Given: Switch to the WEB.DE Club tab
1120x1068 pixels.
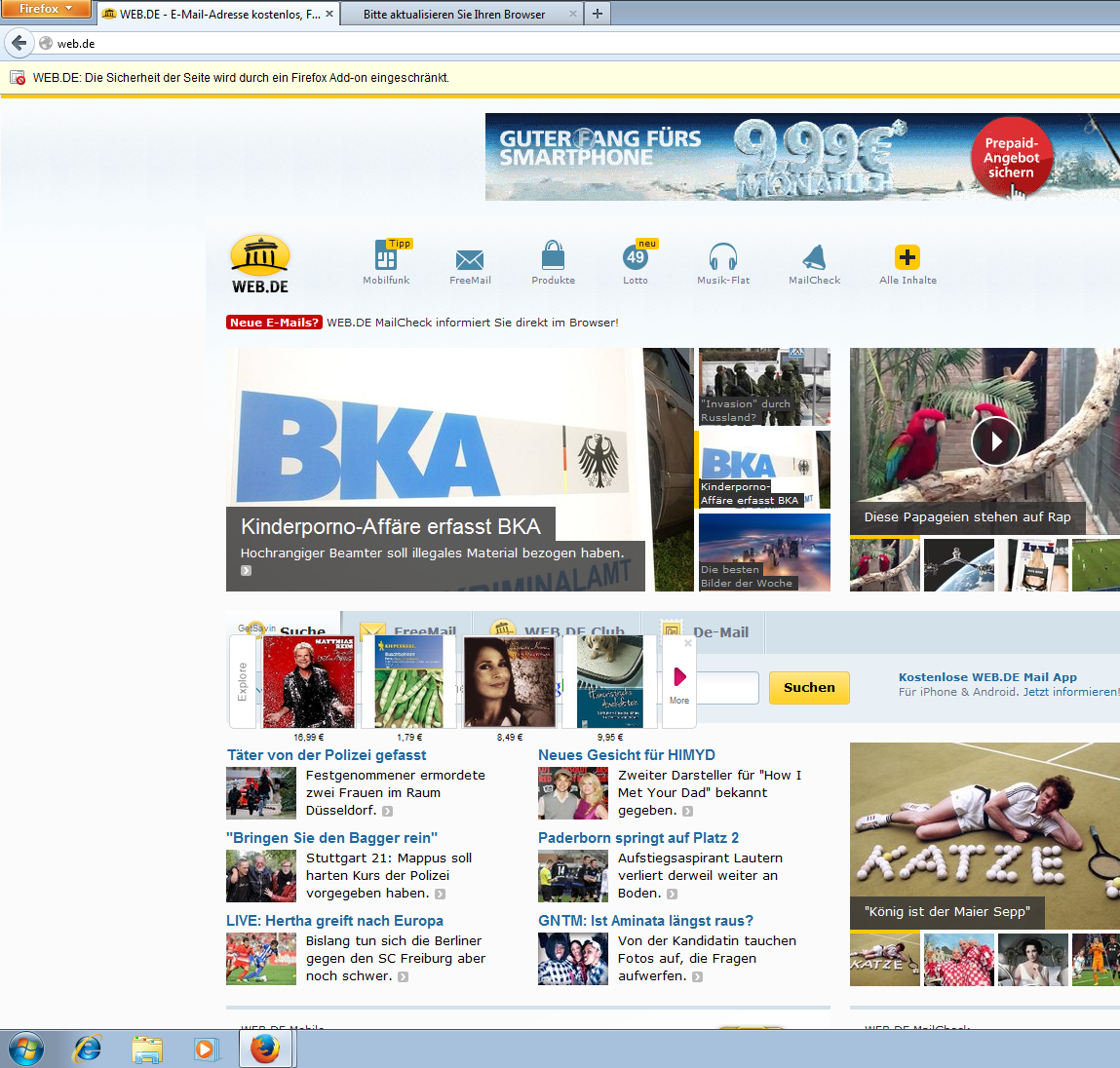Looking at the screenshot, I should click(558, 631).
